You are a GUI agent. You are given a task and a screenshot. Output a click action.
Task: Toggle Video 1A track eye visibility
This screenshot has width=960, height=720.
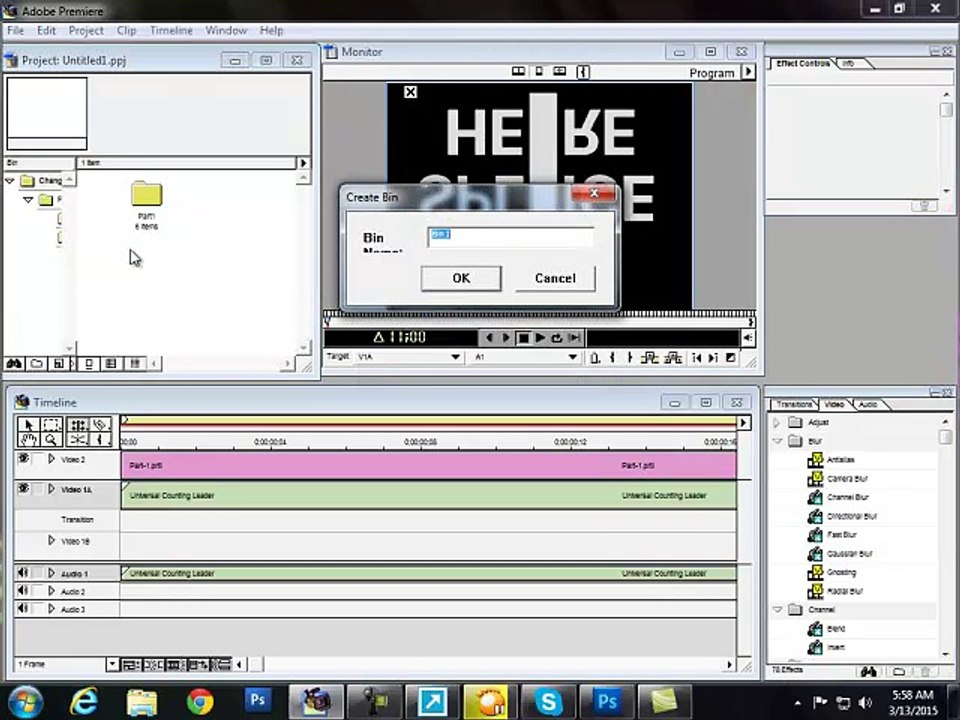[24, 489]
